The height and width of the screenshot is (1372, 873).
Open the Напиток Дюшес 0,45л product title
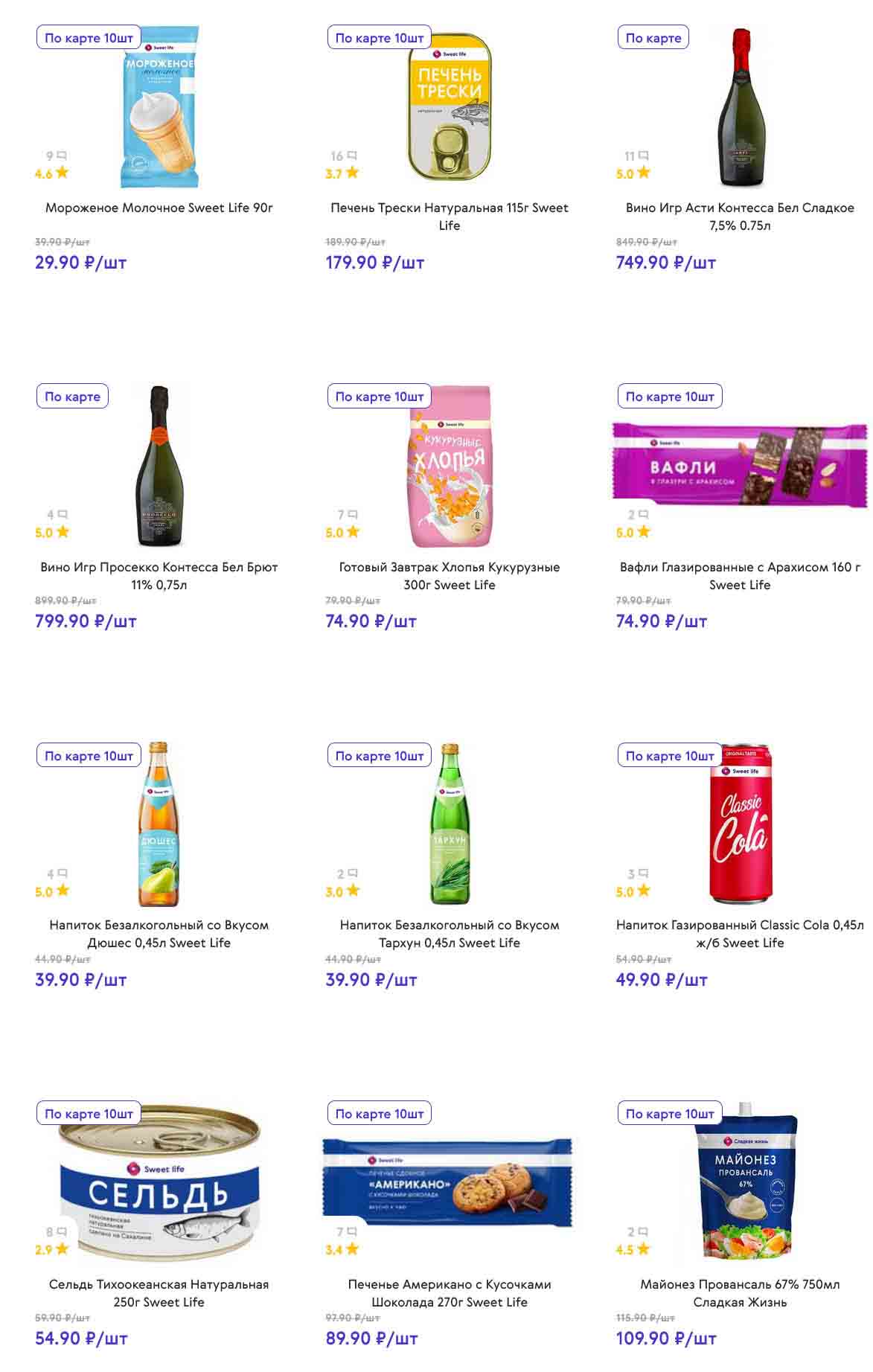click(x=159, y=934)
